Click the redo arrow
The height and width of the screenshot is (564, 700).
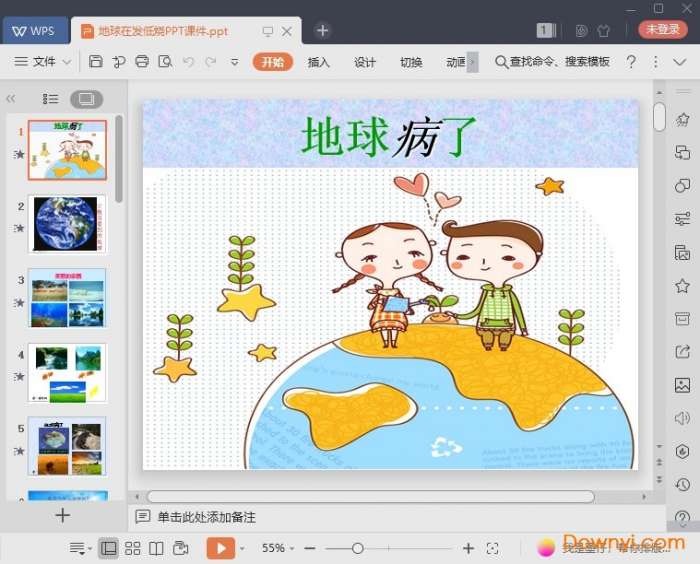point(211,62)
